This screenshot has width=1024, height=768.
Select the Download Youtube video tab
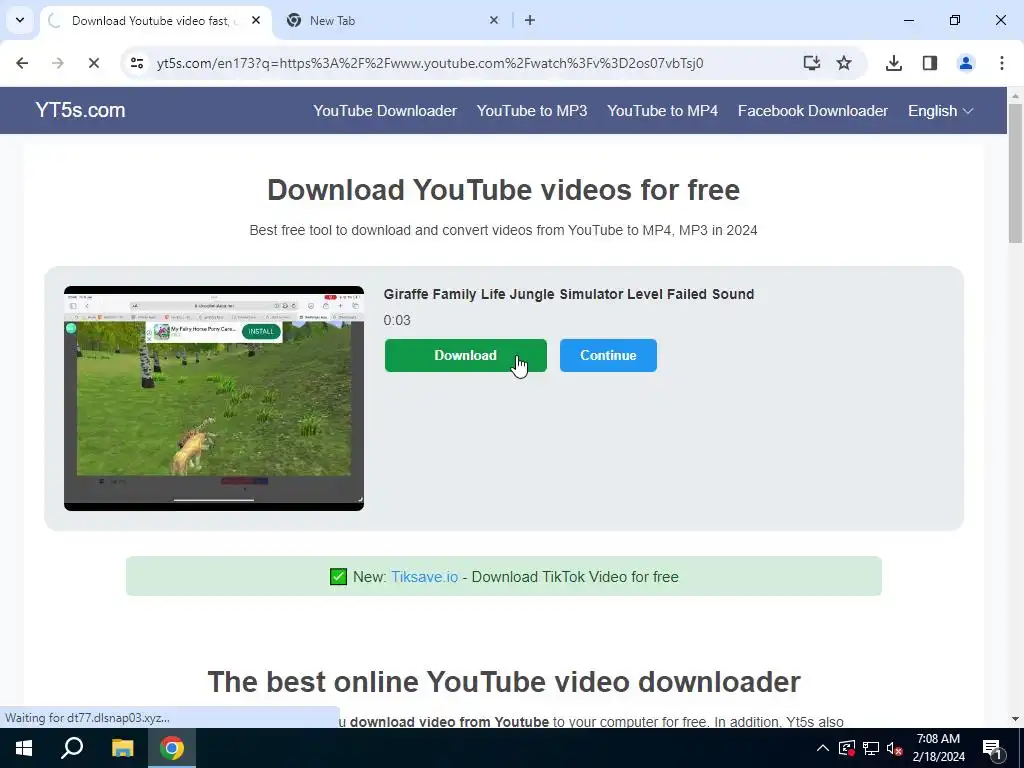click(154, 20)
